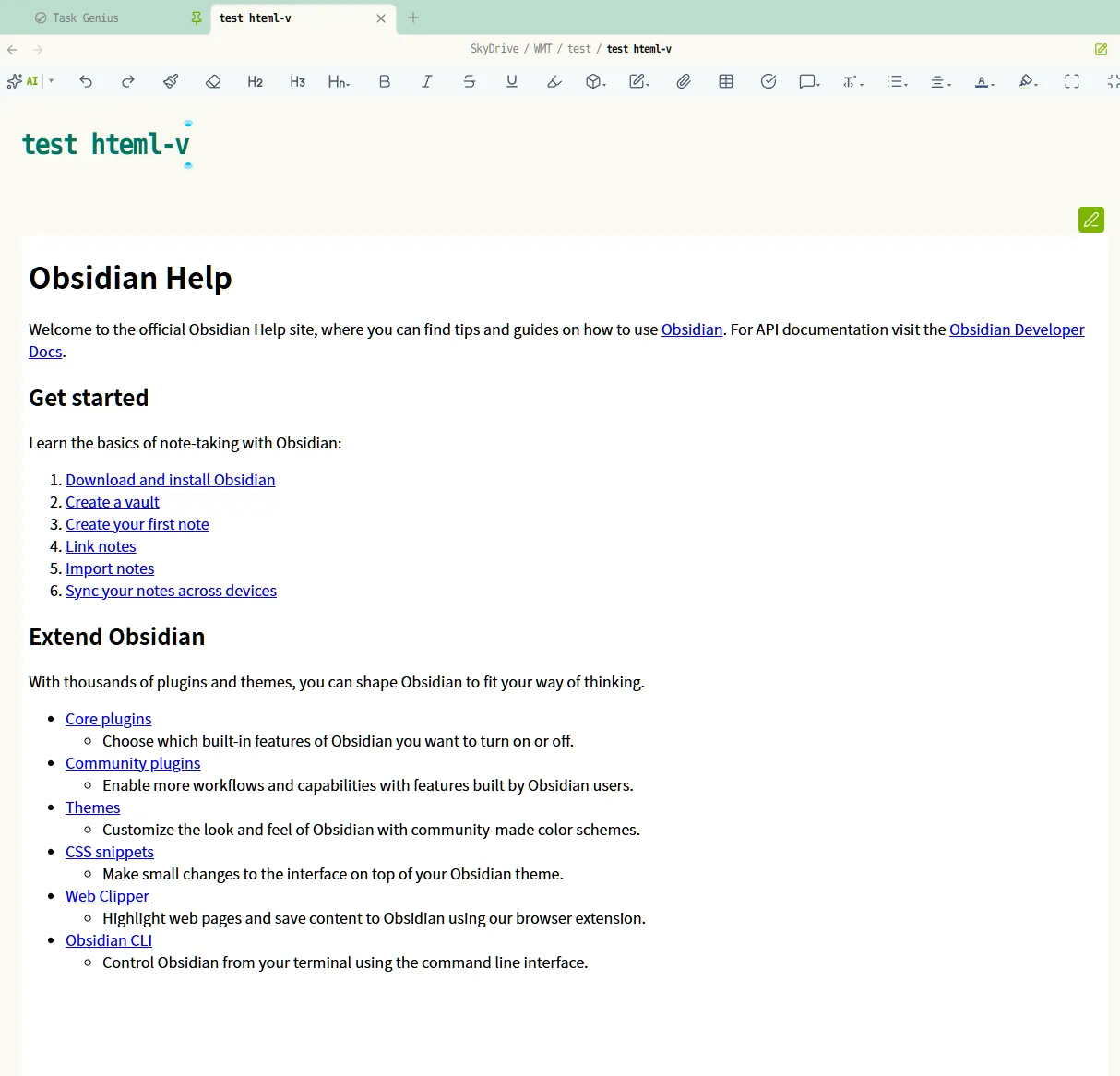Open the text size superscript dropdown
1120x1076 pixels.
(x=853, y=81)
